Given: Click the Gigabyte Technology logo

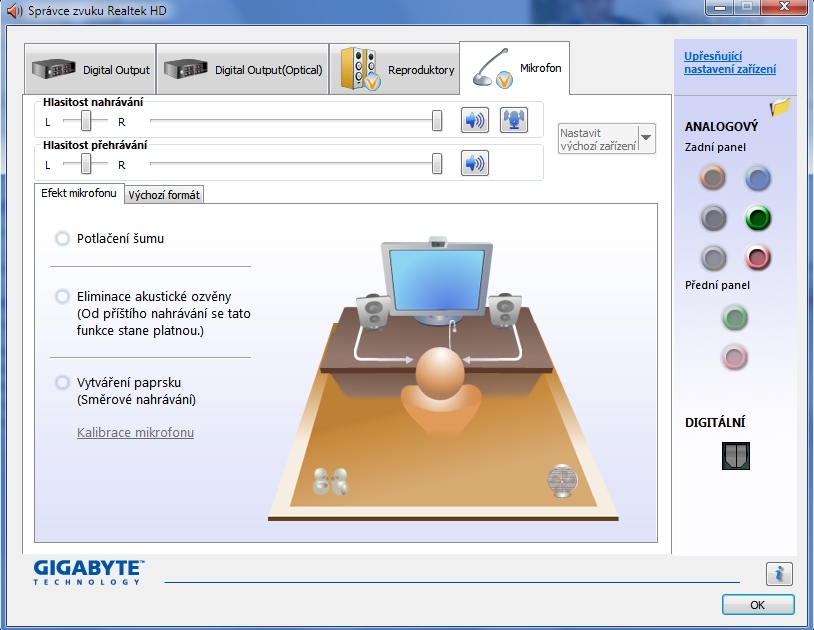Looking at the screenshot, I should coord(89,572).
